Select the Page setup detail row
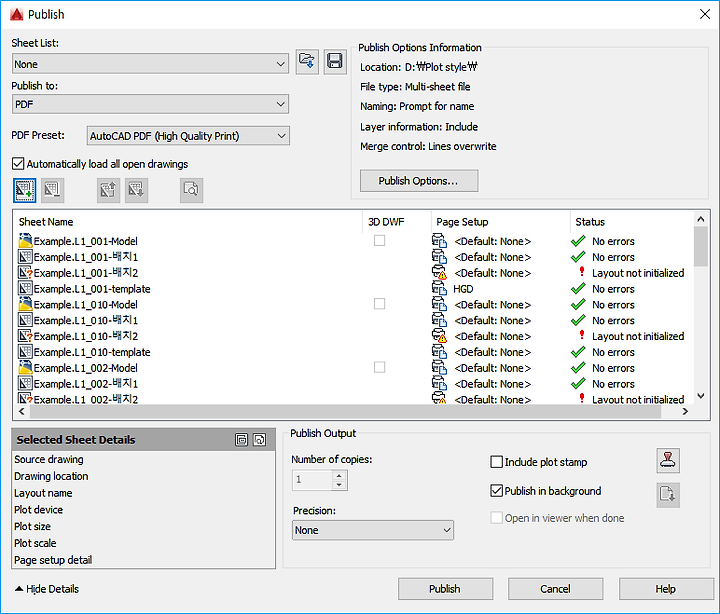The width and height of the screenshot is (720, 614). (143, 560)
